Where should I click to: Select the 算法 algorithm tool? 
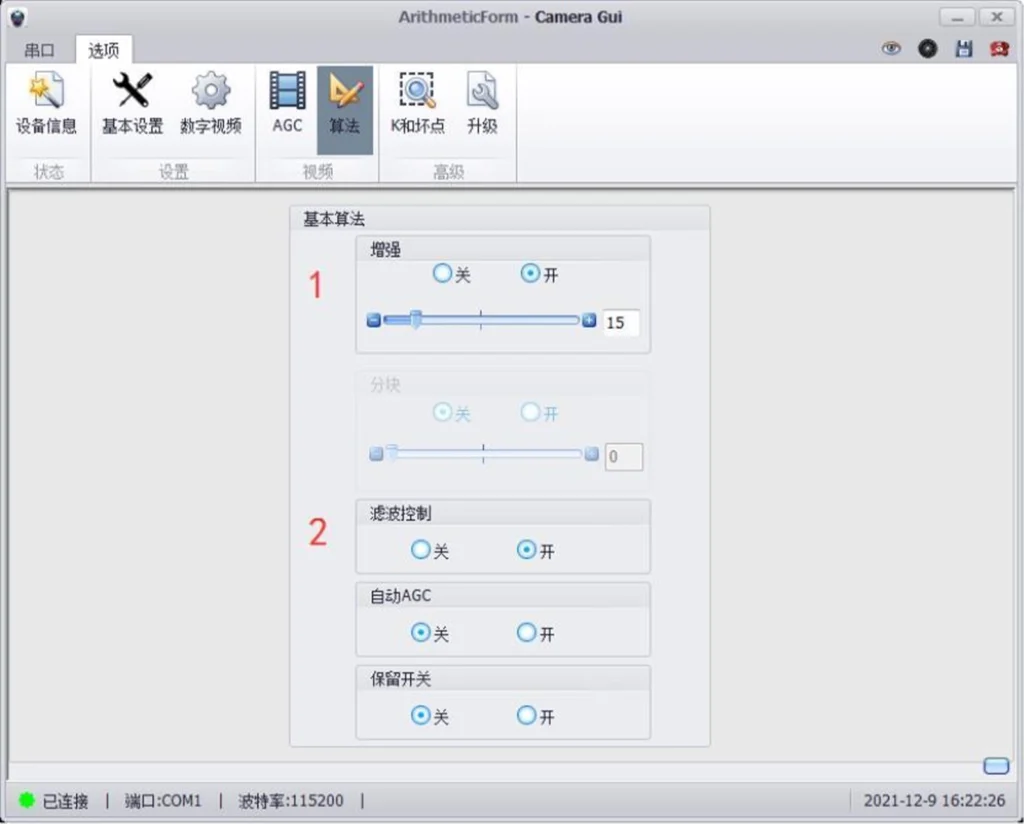(x=345, y=103)
